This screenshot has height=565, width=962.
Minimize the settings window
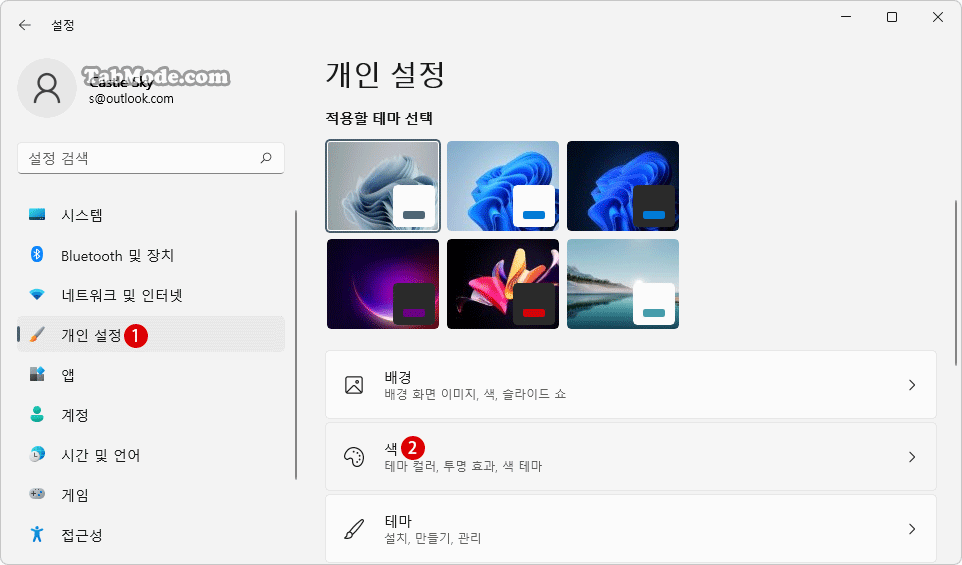pyautogui.click(x=846, y=17)
